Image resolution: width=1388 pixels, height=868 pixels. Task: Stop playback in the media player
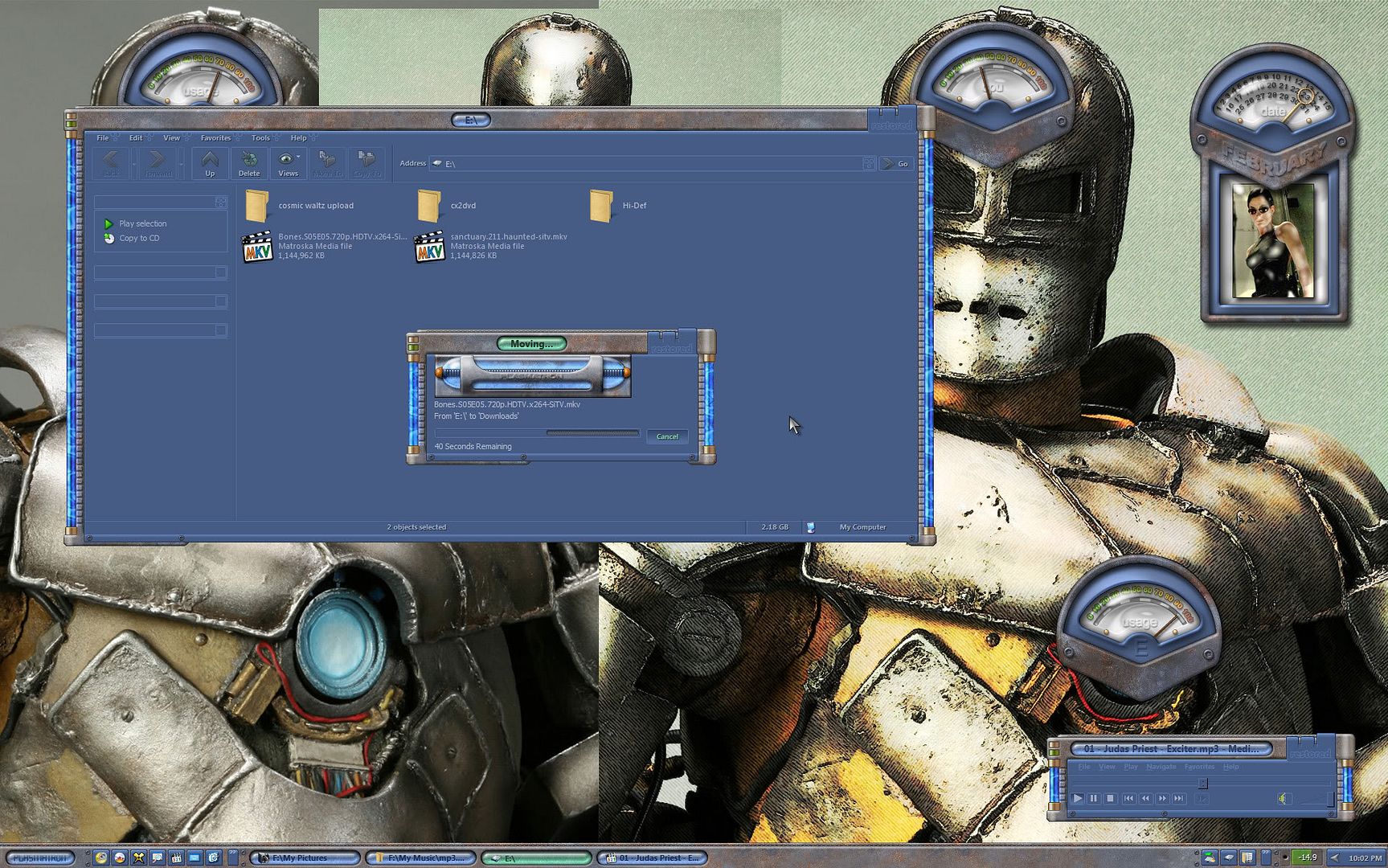pos(1110,798)
